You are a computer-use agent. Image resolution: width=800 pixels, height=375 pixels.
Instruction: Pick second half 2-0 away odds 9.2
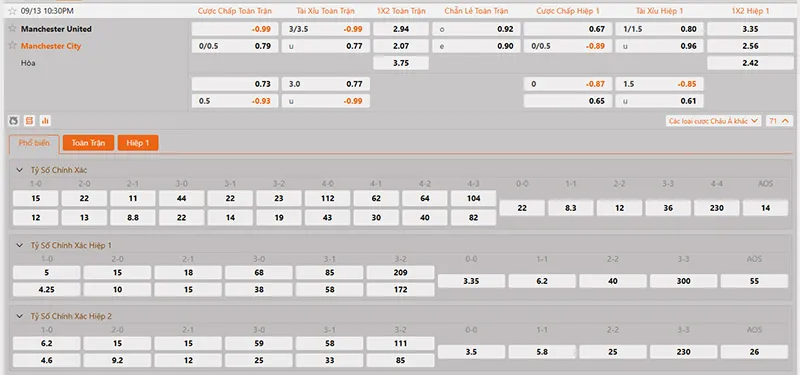click(x=117, y=361)
